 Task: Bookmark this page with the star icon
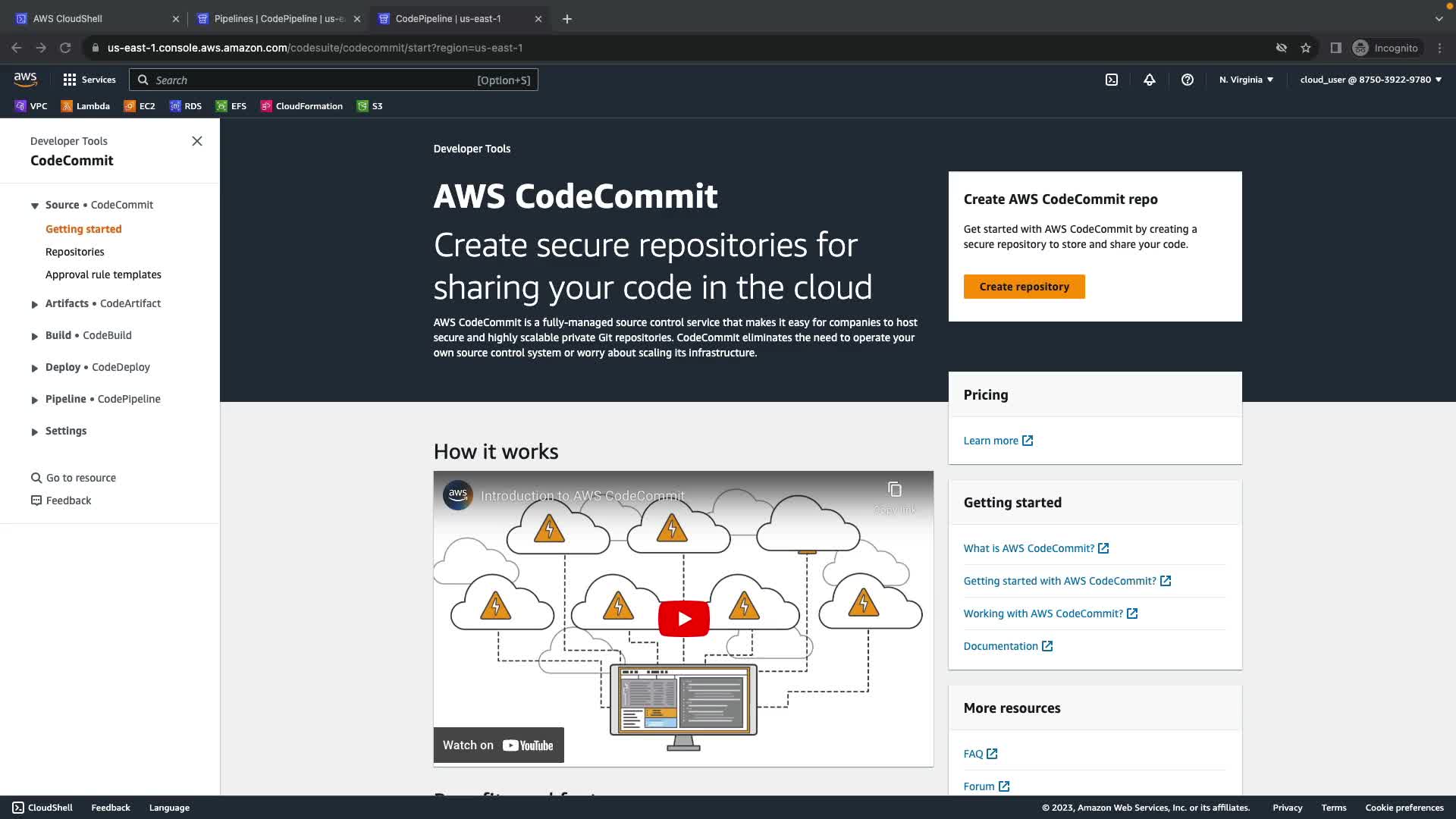[x=1305, y=48]
